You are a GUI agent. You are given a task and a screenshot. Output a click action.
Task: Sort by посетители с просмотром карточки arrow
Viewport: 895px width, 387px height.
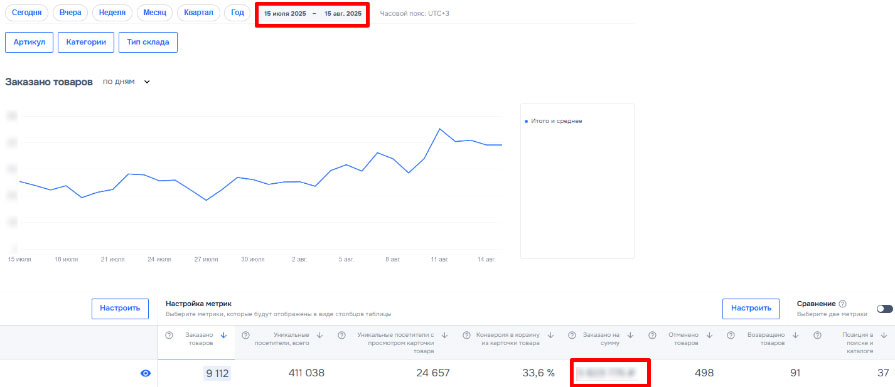[445, 336]
